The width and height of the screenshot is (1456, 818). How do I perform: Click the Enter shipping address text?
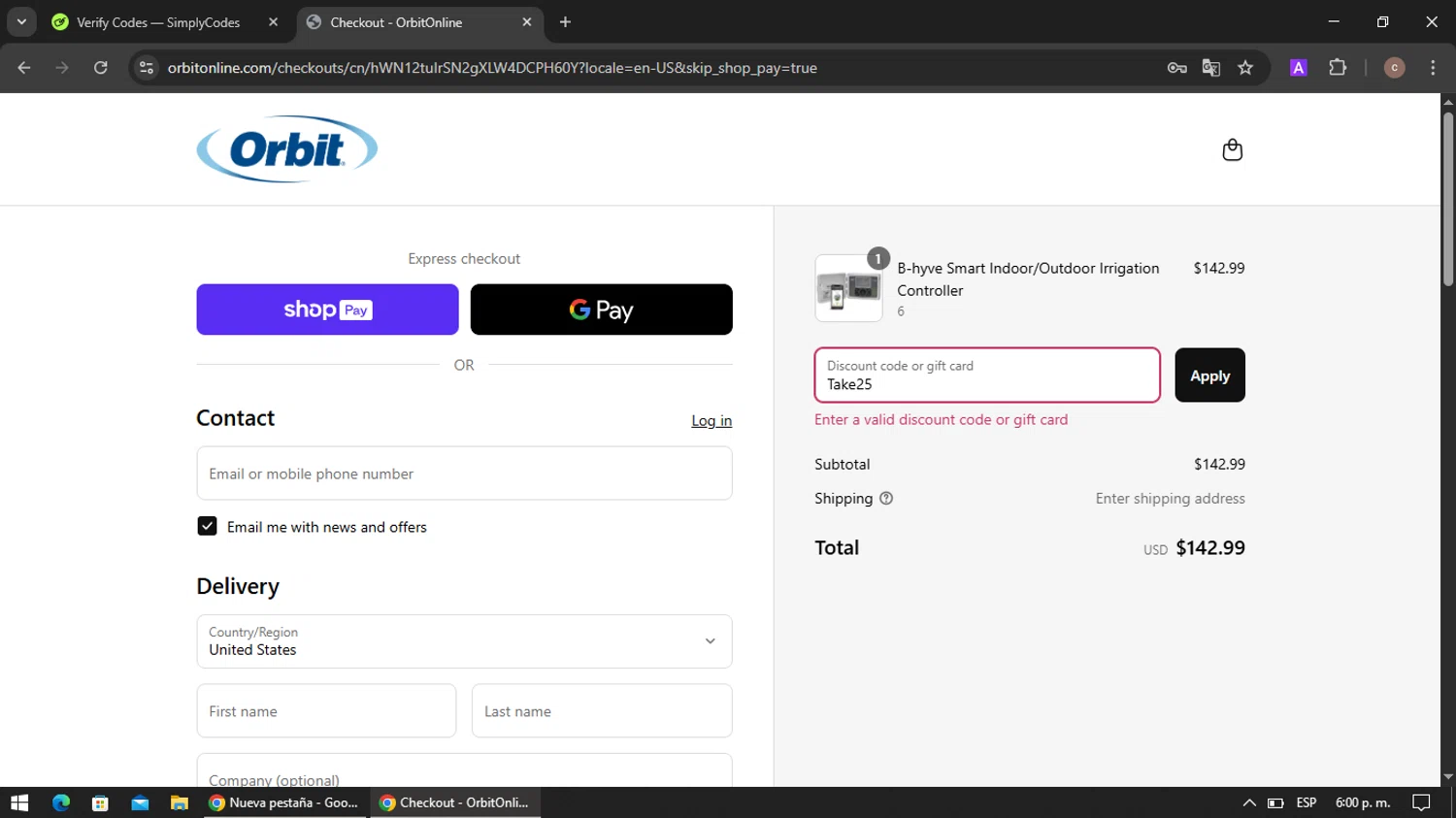coord(1170,498)
